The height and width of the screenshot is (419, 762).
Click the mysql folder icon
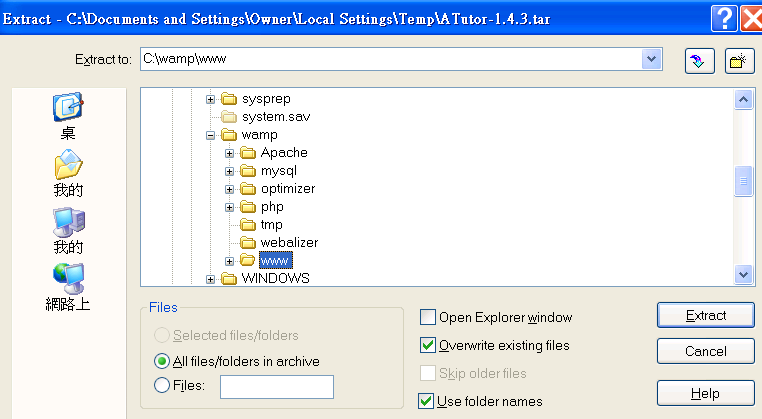click(248, 171)
